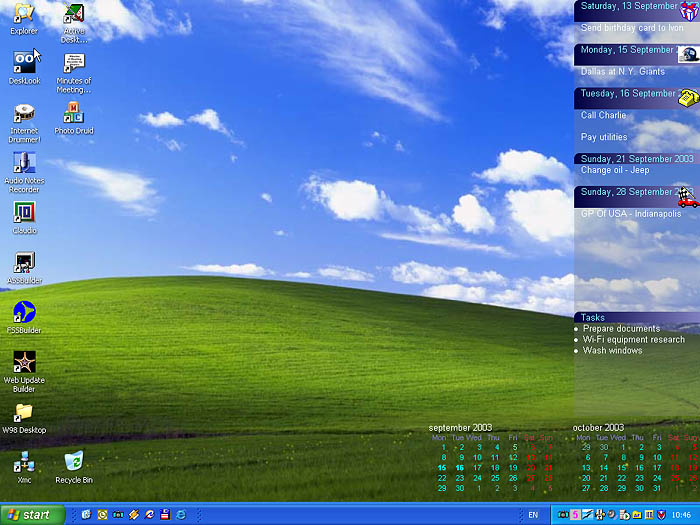This screenshot has height=525, width=700.
Task: Click the Start button
Action: [33, 515]
